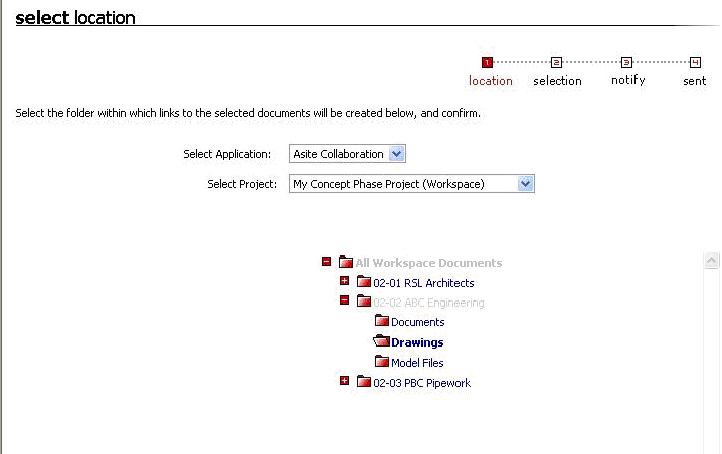Click the Select Project dropdown arrow
Image resolution: width=722 pixels, height=454 pixels.
525,184
